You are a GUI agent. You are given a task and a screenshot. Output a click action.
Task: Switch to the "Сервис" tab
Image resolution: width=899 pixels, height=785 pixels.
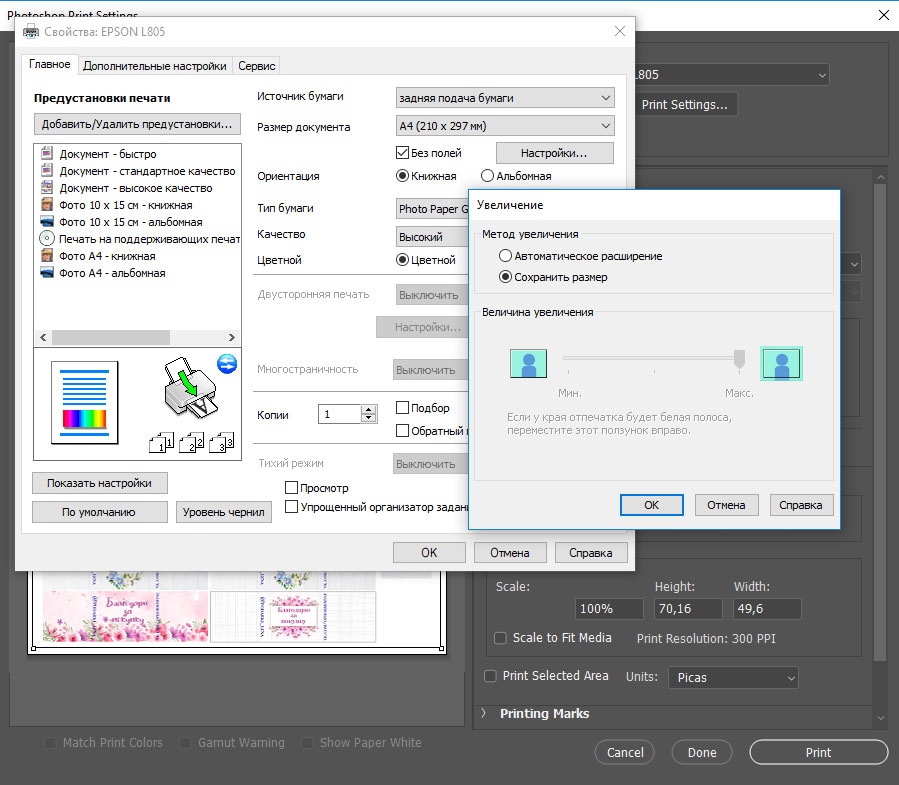point(256,66)
